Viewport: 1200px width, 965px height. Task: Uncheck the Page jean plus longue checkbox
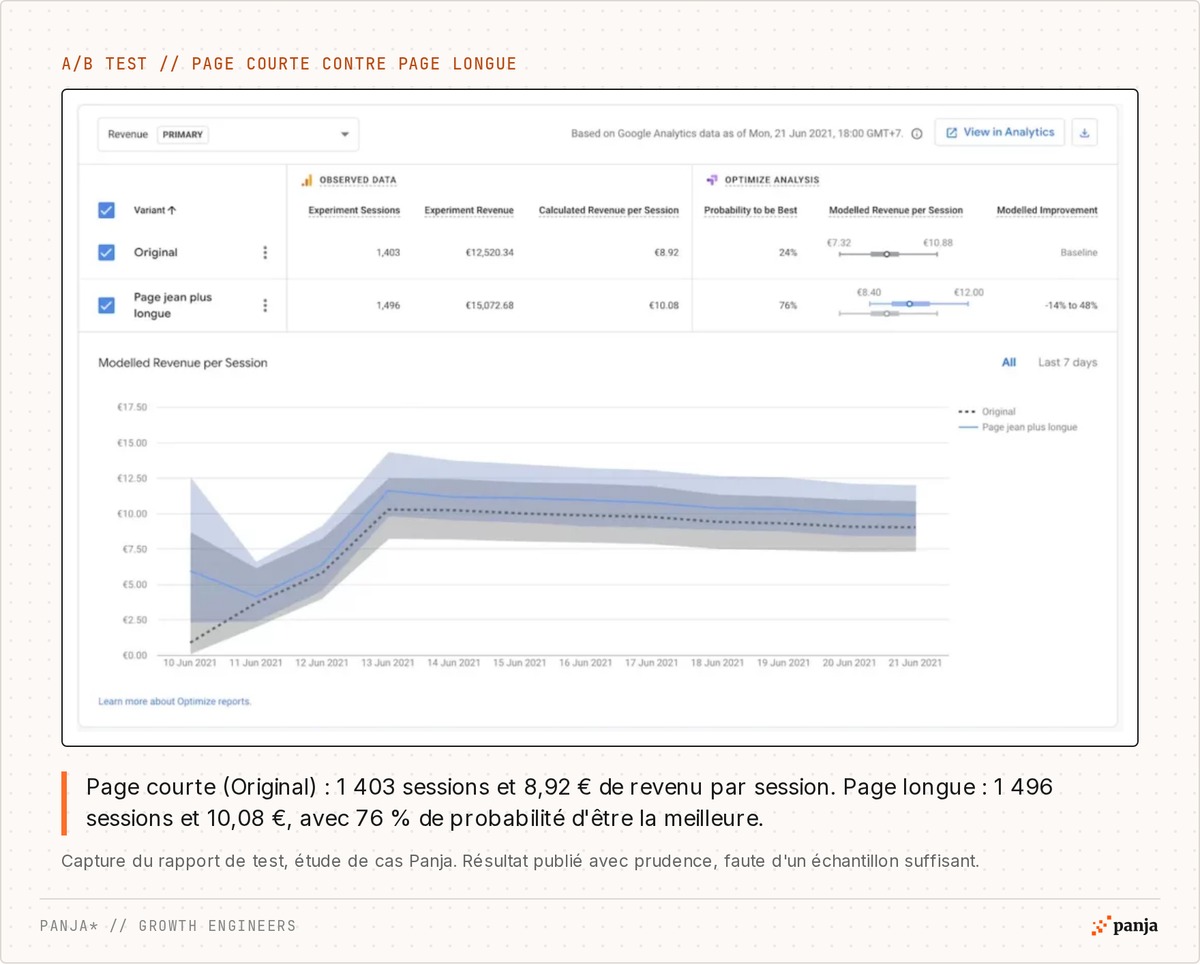(106, 305)
